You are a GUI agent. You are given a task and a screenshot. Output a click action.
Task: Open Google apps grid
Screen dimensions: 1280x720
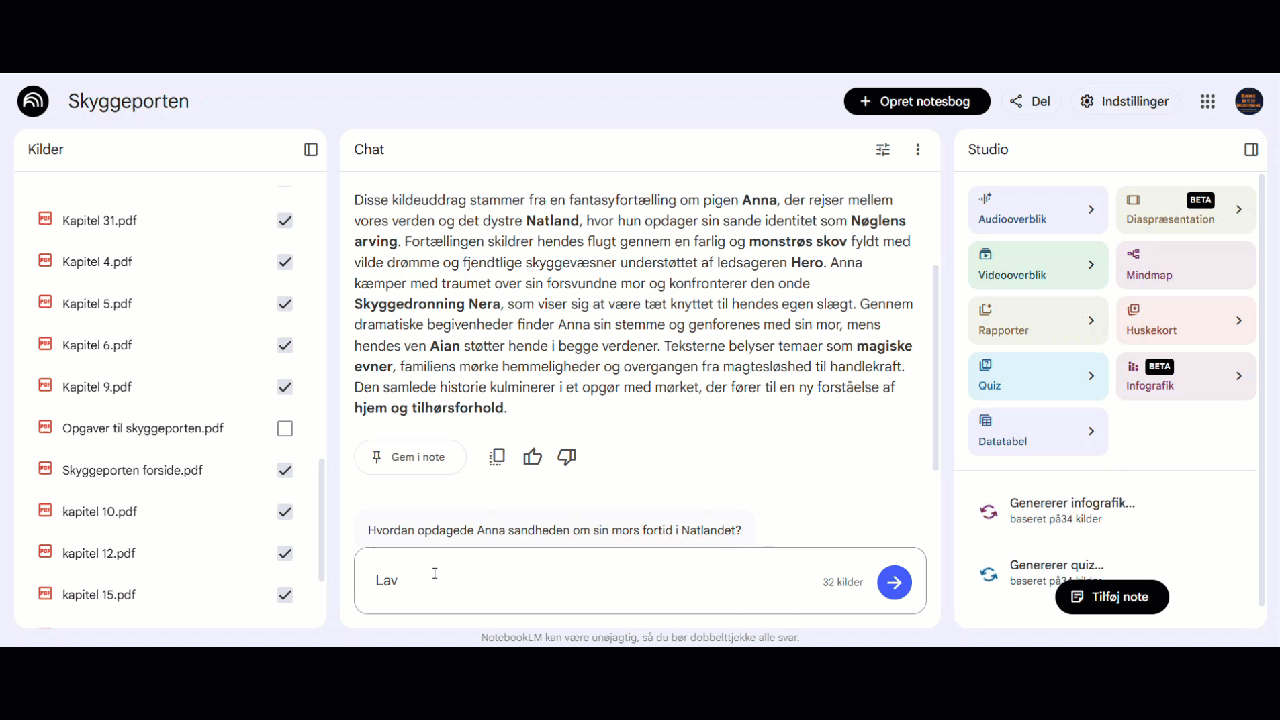(1208, 101)
